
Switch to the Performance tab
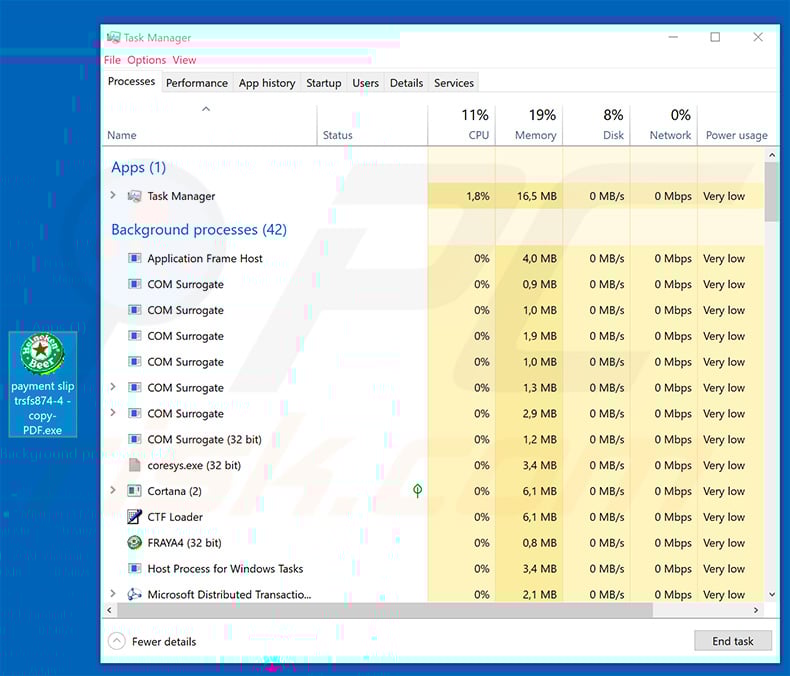click(x=196, y=83)
